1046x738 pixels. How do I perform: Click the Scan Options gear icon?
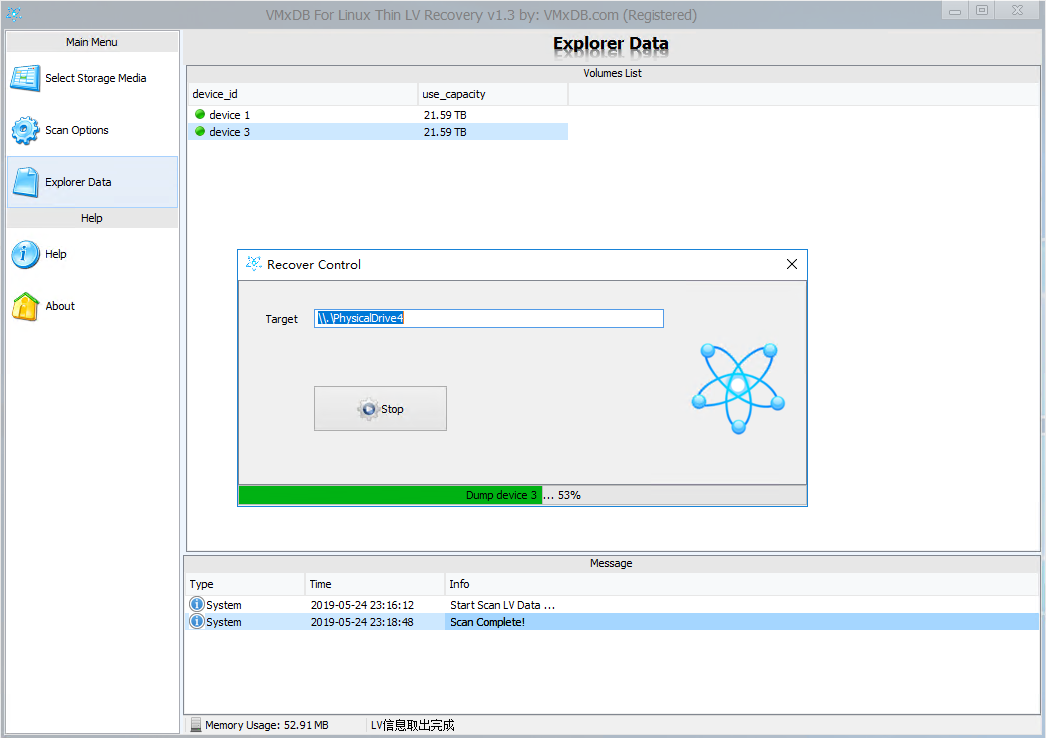pyautogui.click(x=25, y=130)
